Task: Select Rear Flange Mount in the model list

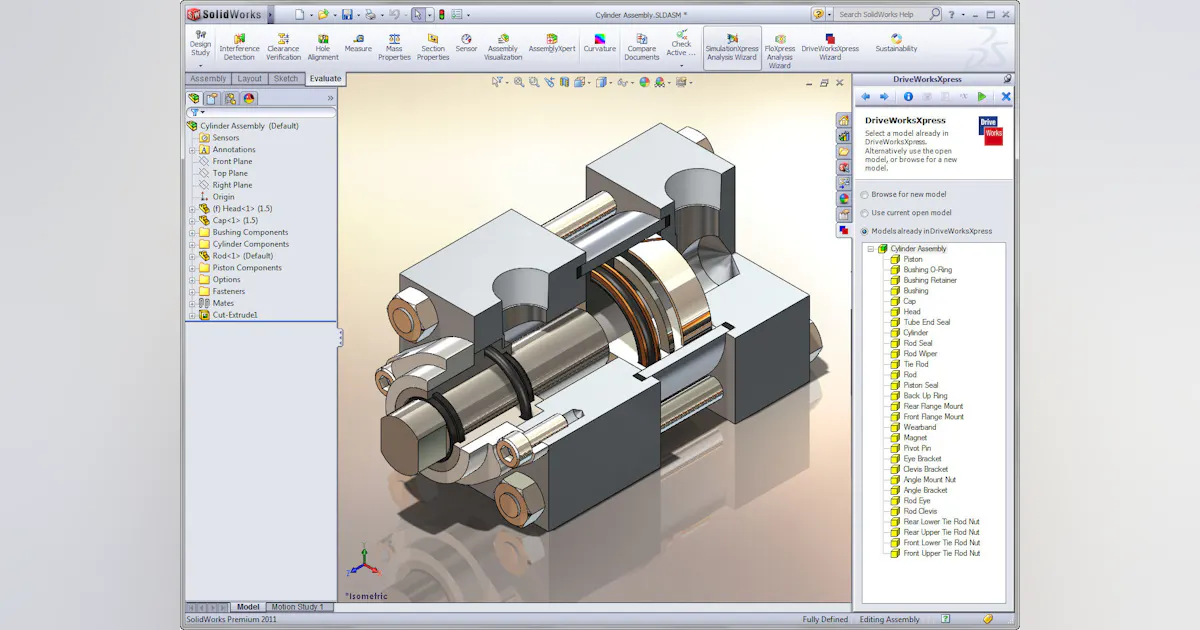Action: [933, 406]
